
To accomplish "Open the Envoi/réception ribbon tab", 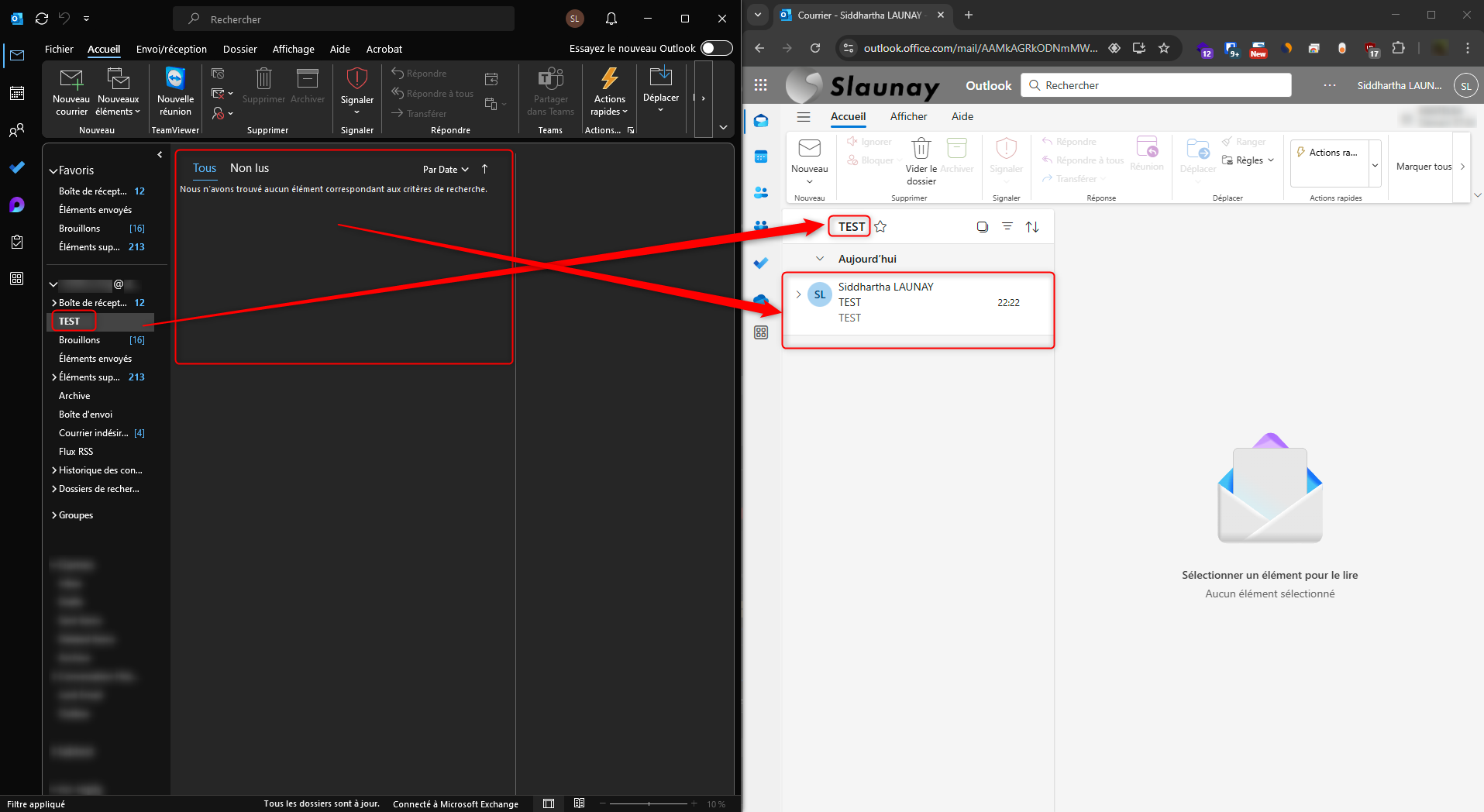I will 171,49.
